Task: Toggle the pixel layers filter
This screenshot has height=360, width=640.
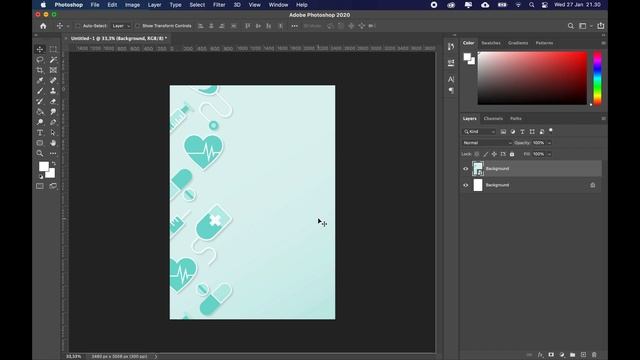Action: [503, 131]
